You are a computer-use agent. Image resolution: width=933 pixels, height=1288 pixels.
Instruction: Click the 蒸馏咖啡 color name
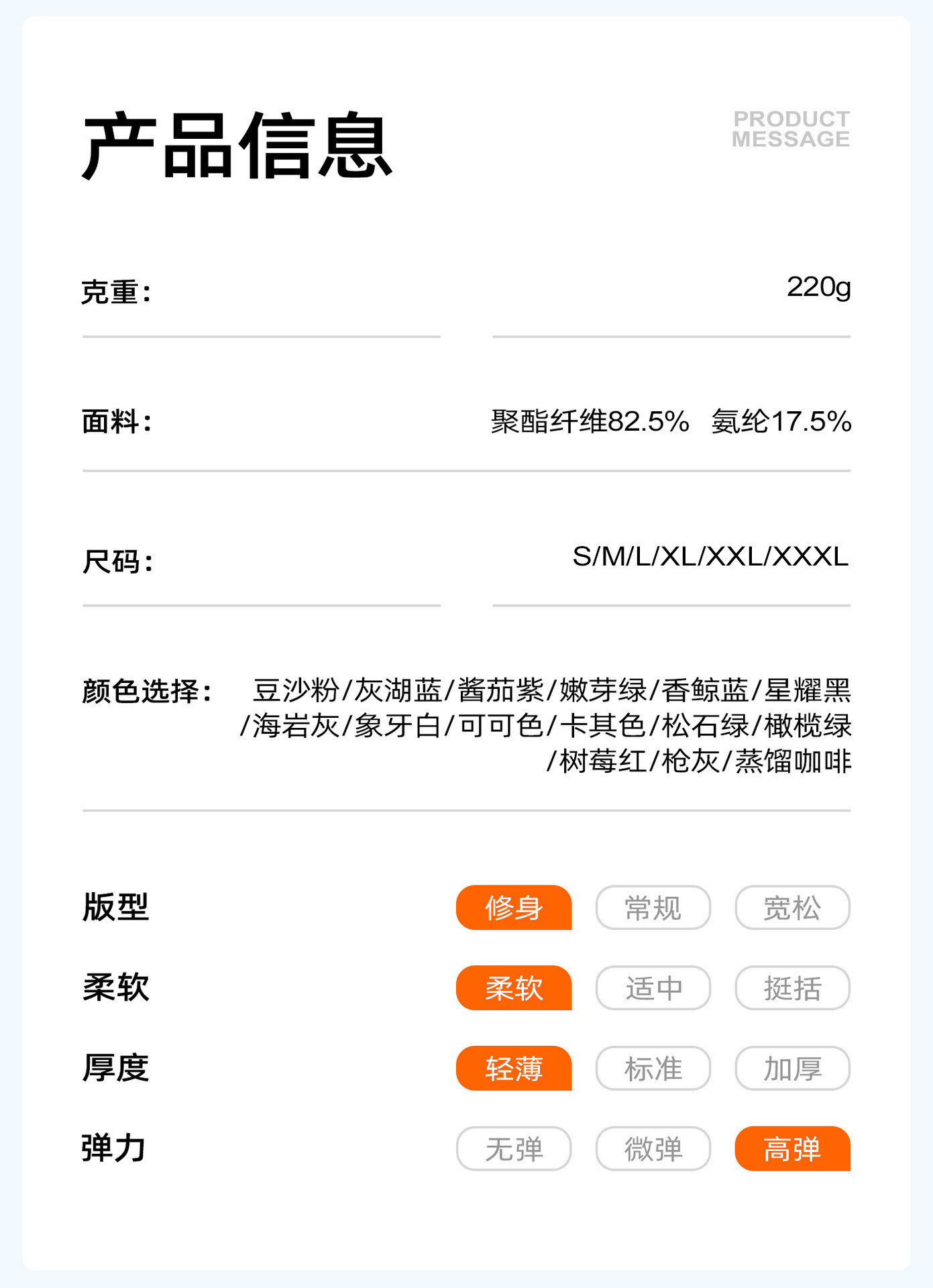point(793,761)
